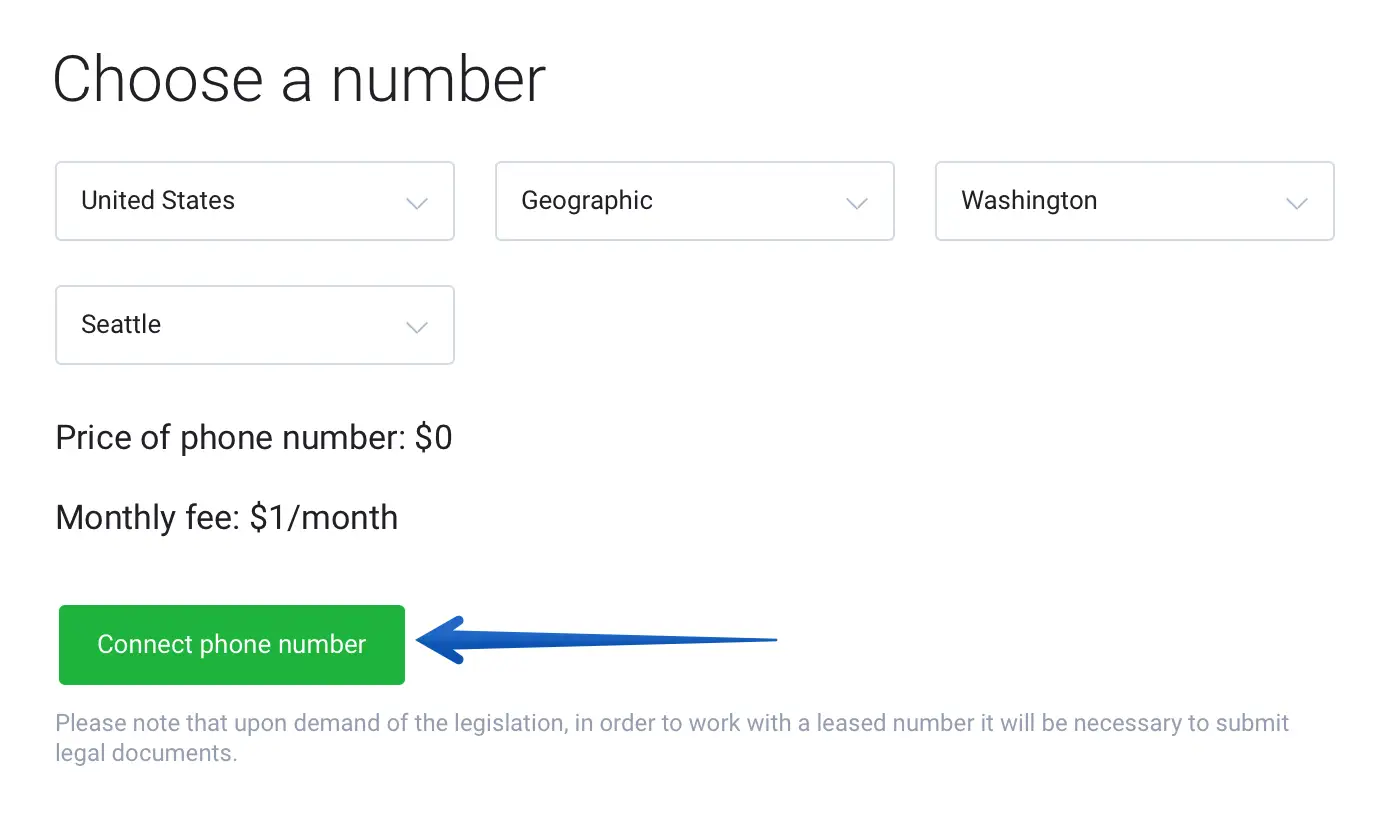
Task: Click the 'Choose a number' heading
Action: [299, 79]
